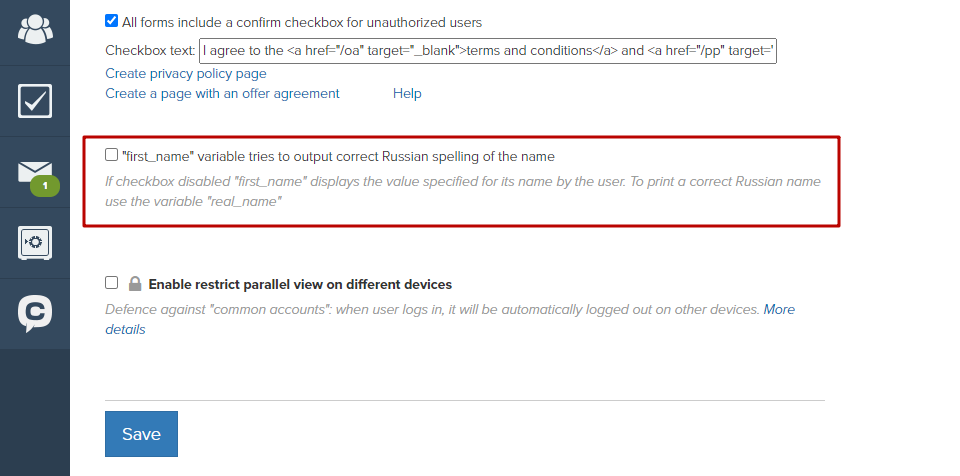Click the blue Save button
The image size is (960, 476).
(x=141, y=434)
